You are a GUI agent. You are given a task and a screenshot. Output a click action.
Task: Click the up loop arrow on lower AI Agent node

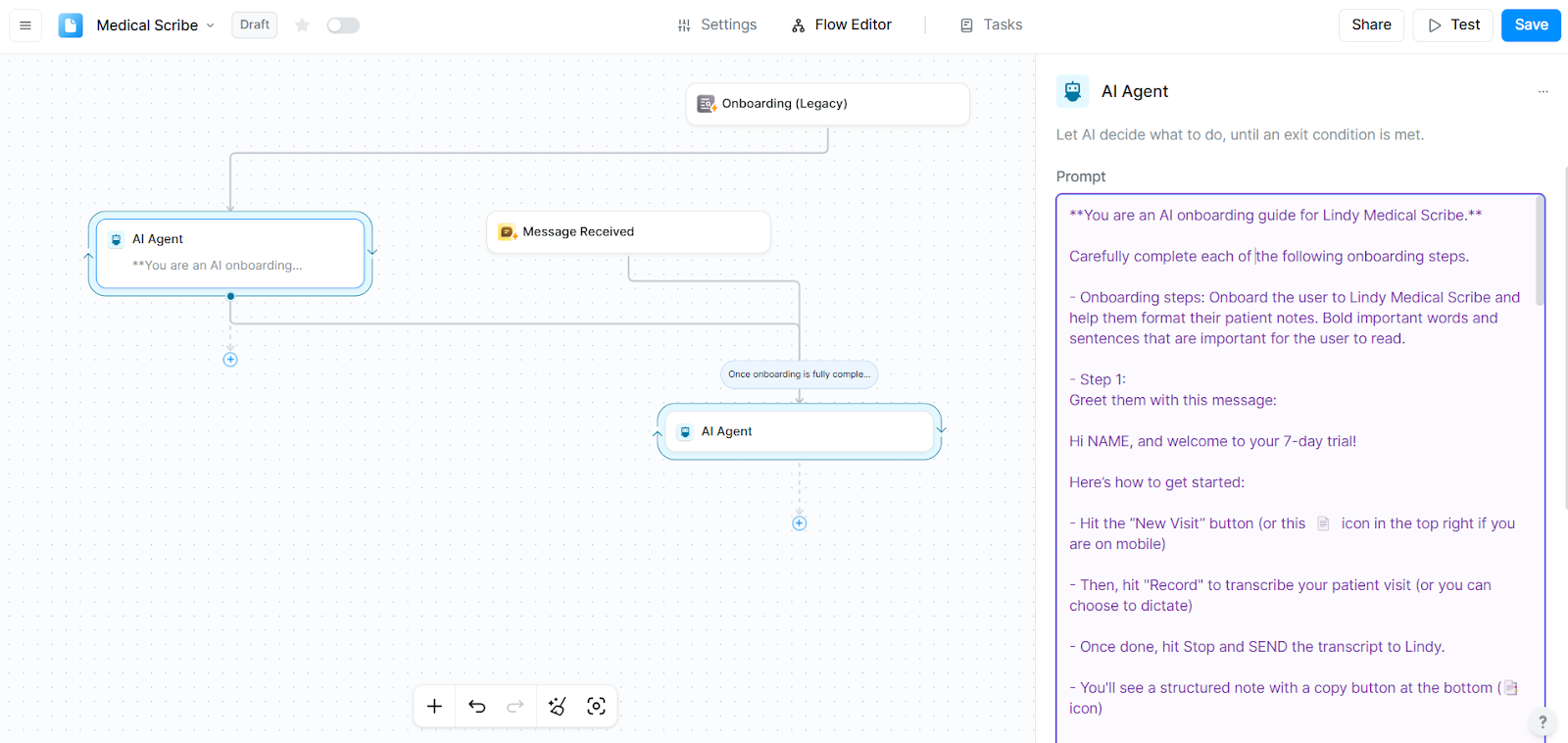coord(659,434)
